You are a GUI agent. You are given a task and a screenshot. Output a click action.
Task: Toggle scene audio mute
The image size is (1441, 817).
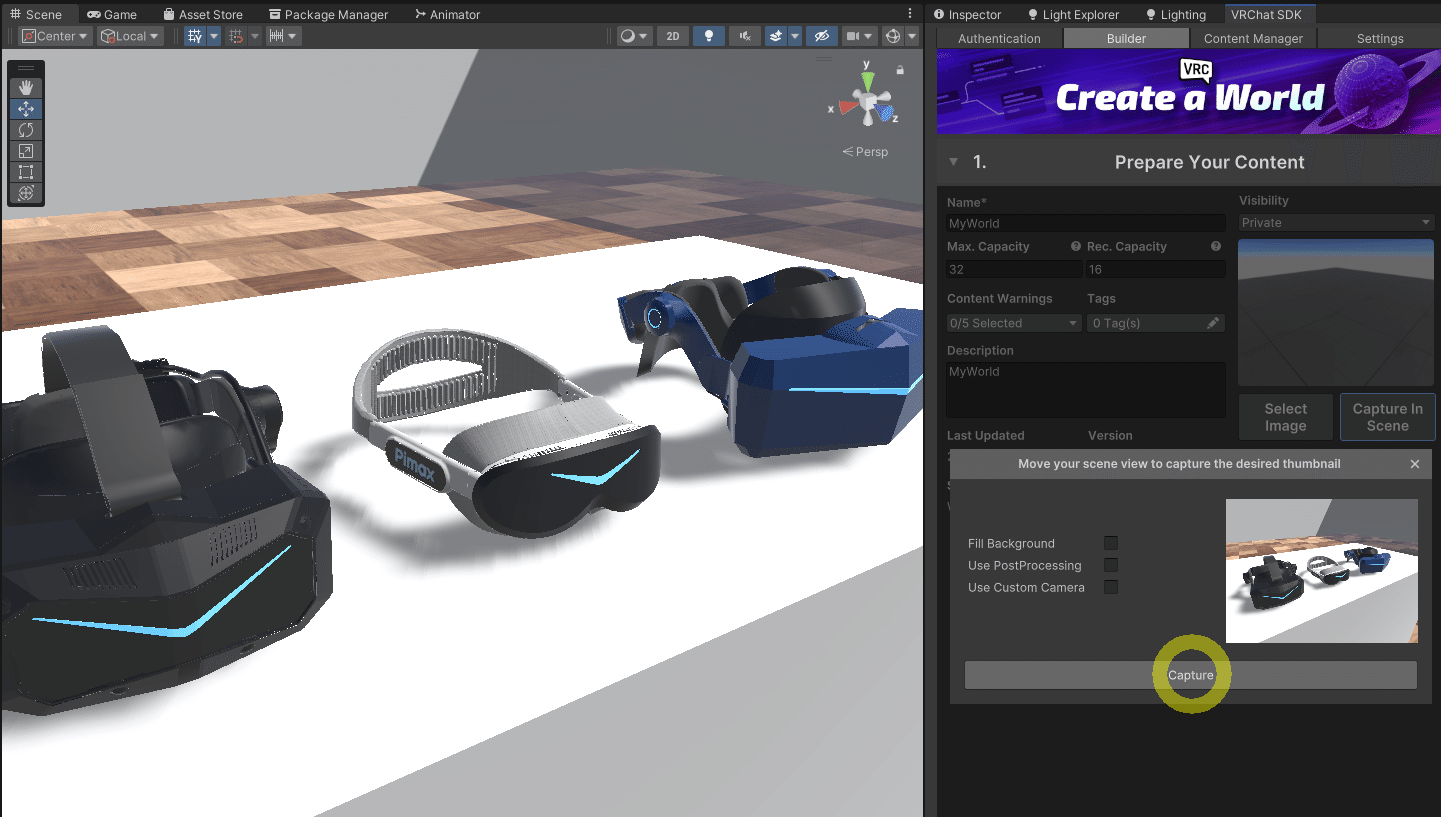pyautogui.click(x=745, y=36)
